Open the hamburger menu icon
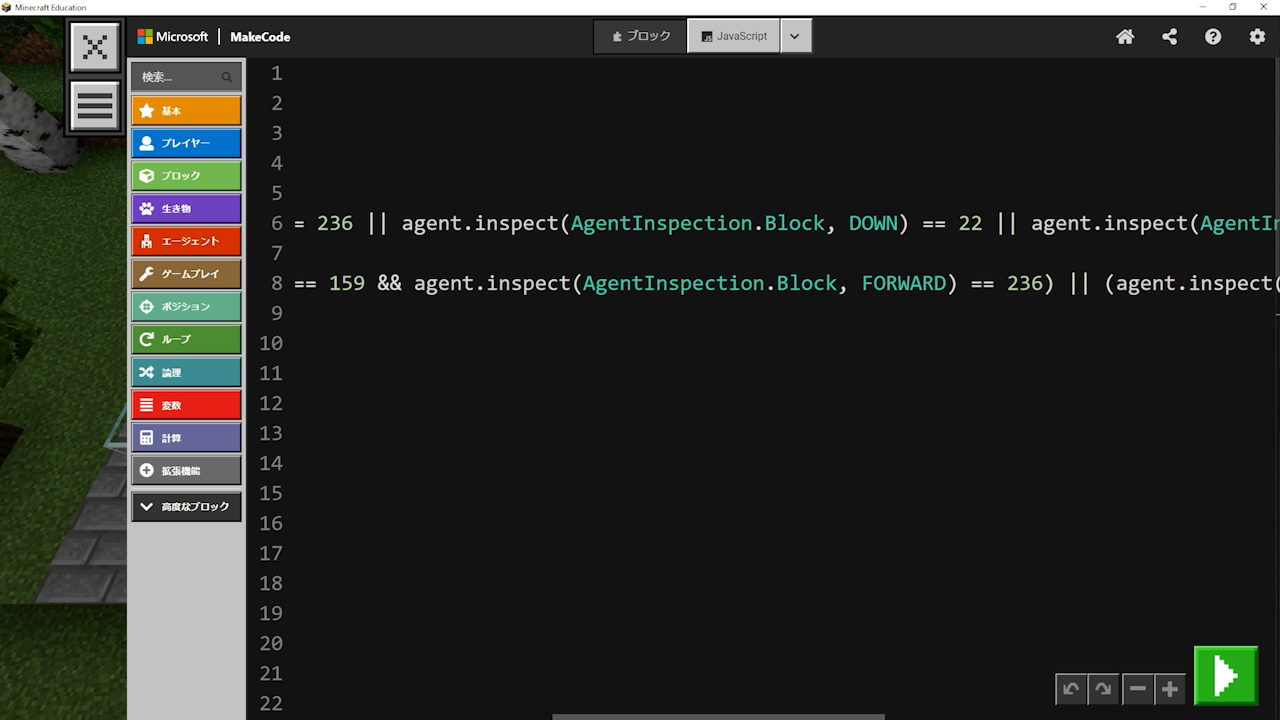 click(95, 106)
